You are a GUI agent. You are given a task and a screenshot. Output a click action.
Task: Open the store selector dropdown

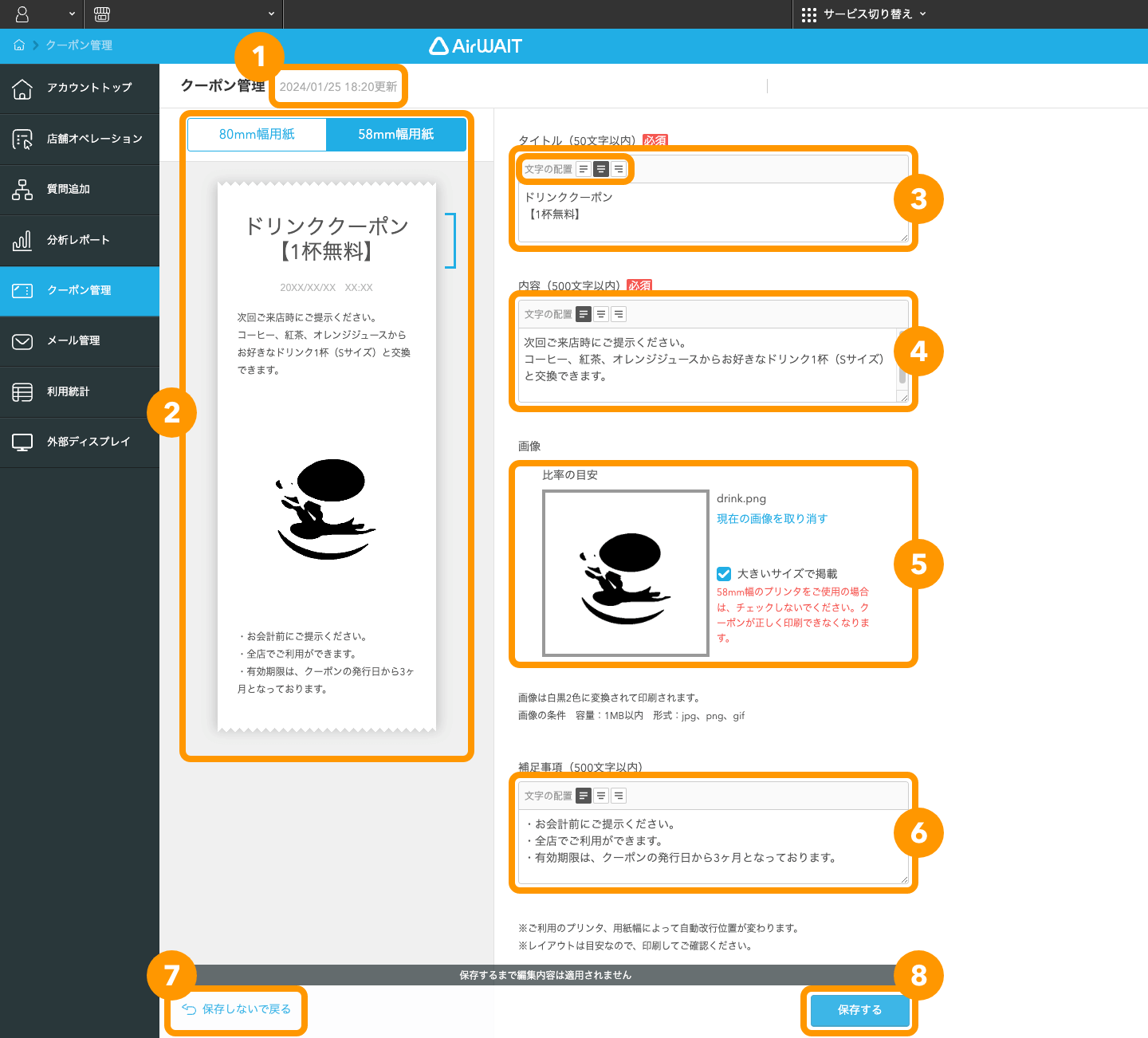click(183, 14)
